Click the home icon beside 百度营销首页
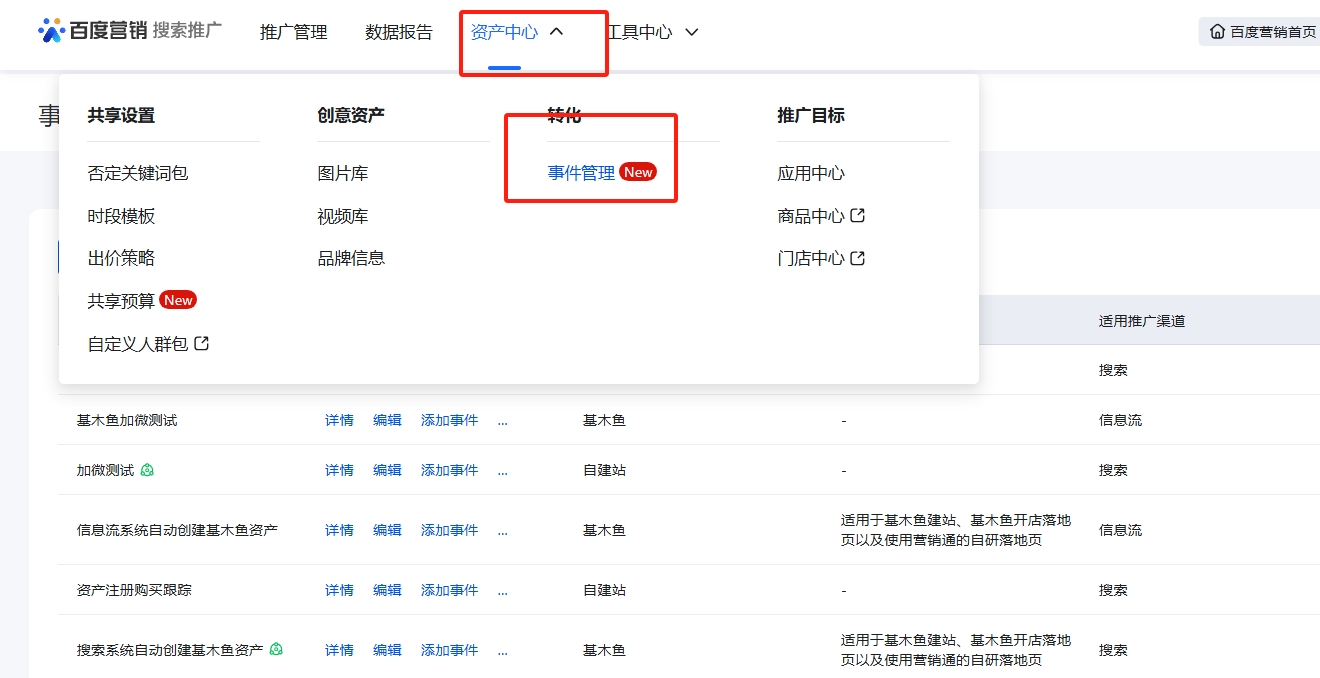The width and height of the screenshot is (1320, 678). coord(1217,31)
